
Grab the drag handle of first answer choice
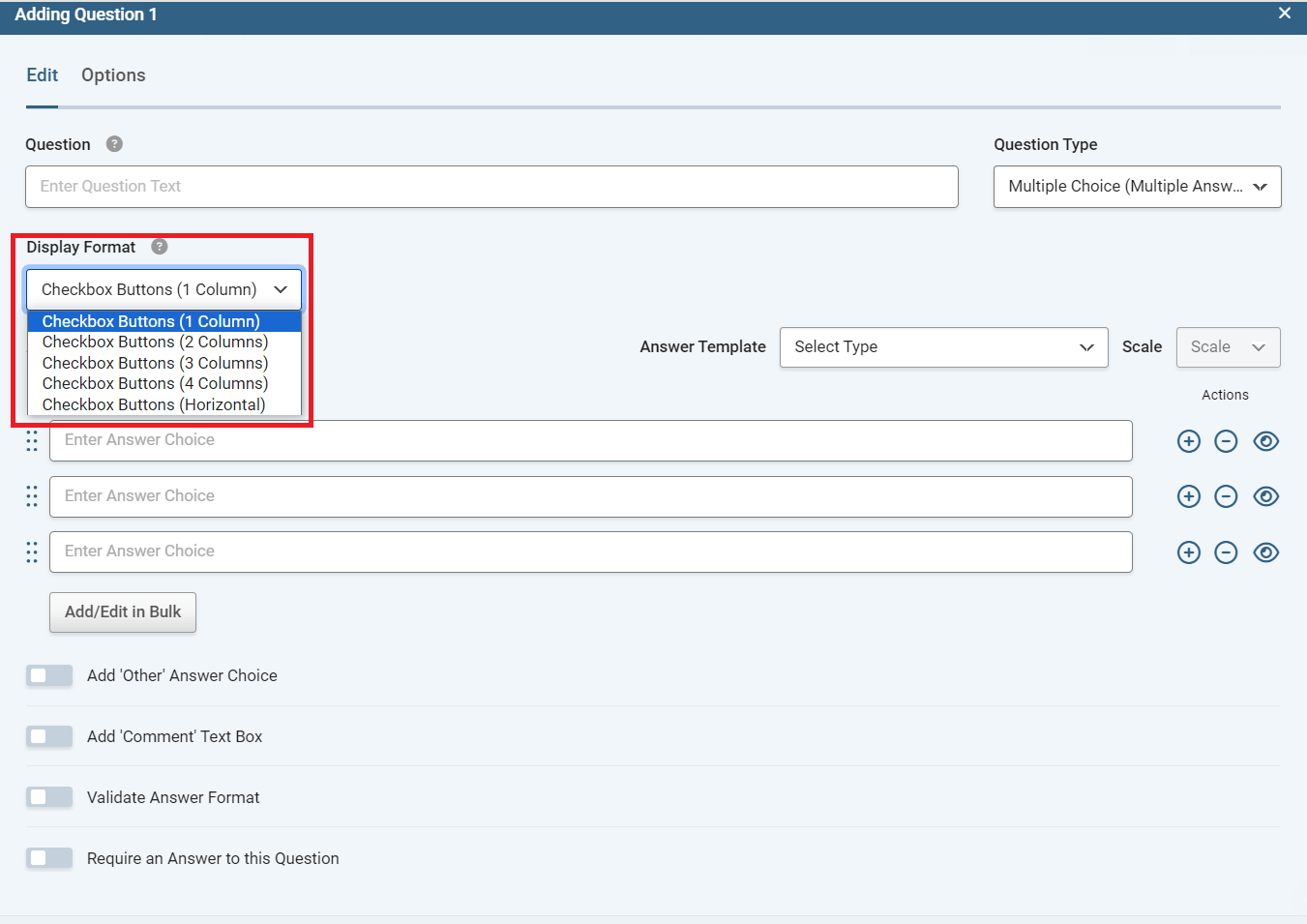coord(32,441)
